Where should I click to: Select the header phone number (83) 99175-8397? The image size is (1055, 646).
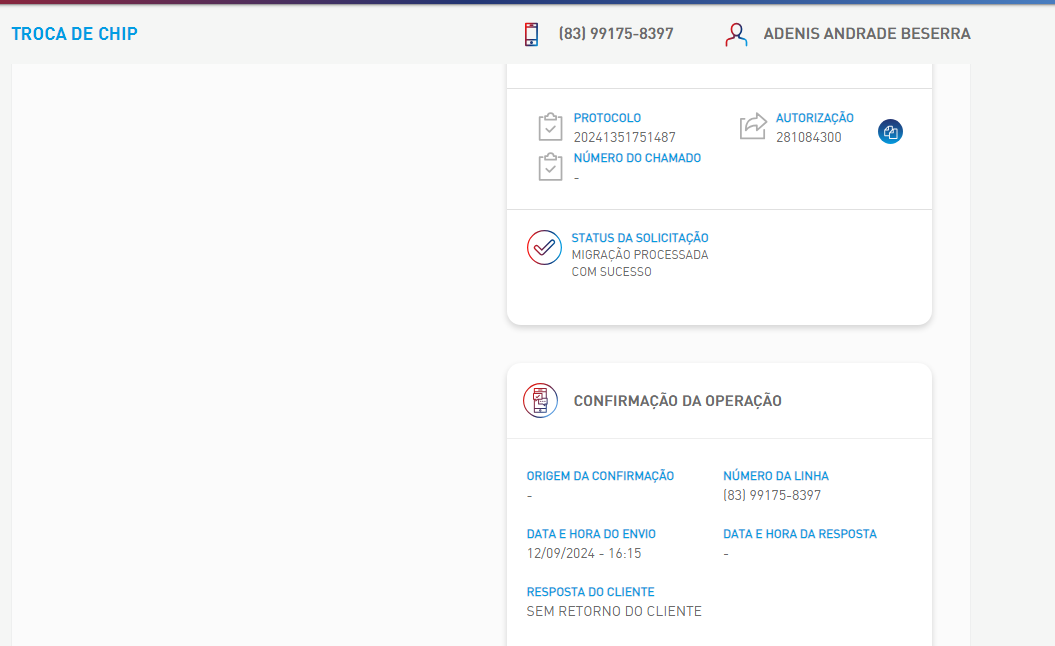pyautogui.click(x=616, y=34)
